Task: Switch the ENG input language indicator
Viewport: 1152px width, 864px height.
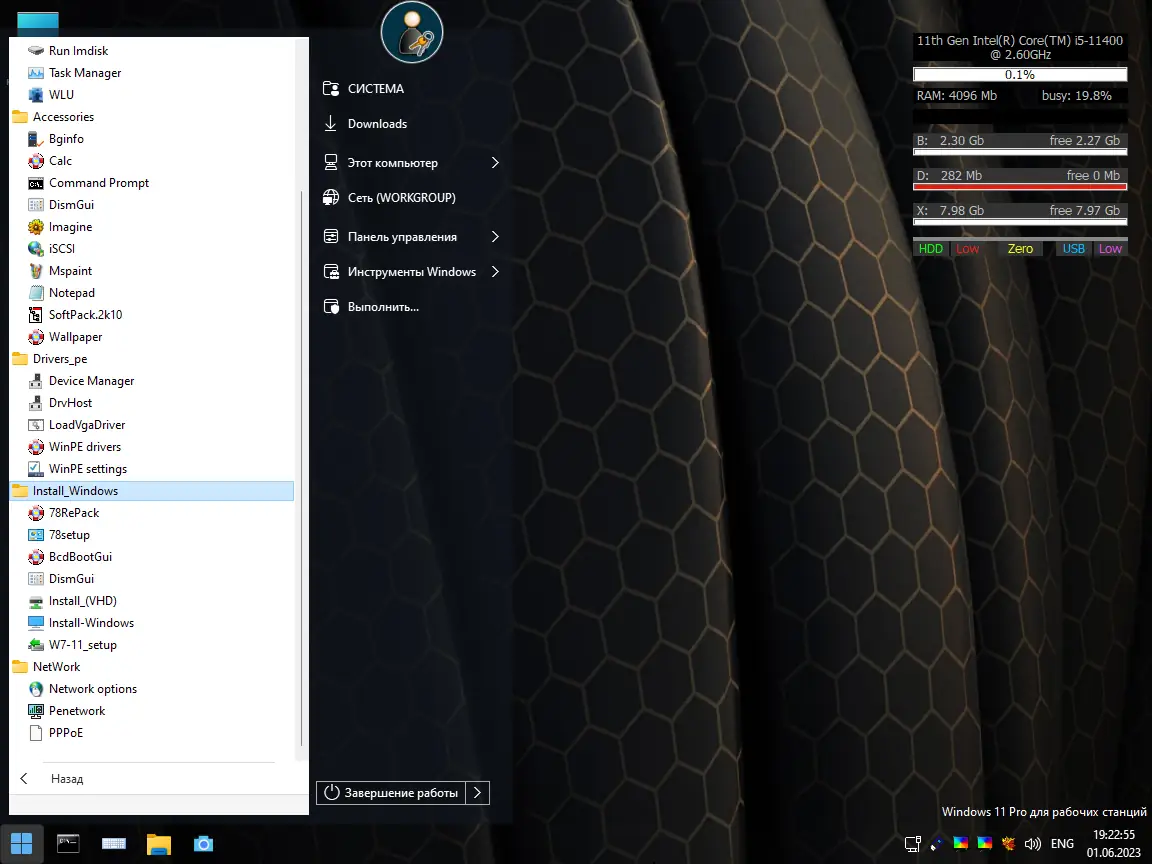Action: 1062,844
